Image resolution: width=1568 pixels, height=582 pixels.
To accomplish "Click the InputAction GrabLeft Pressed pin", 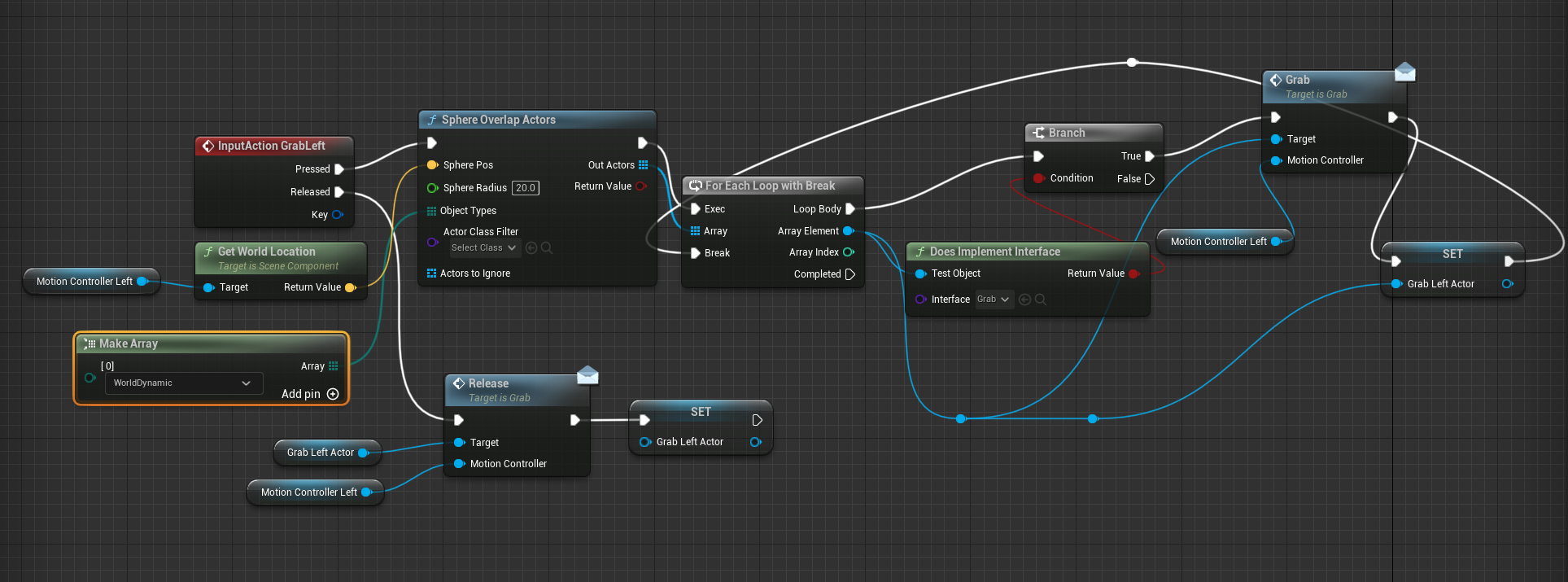I will click(x=339, y=169).
